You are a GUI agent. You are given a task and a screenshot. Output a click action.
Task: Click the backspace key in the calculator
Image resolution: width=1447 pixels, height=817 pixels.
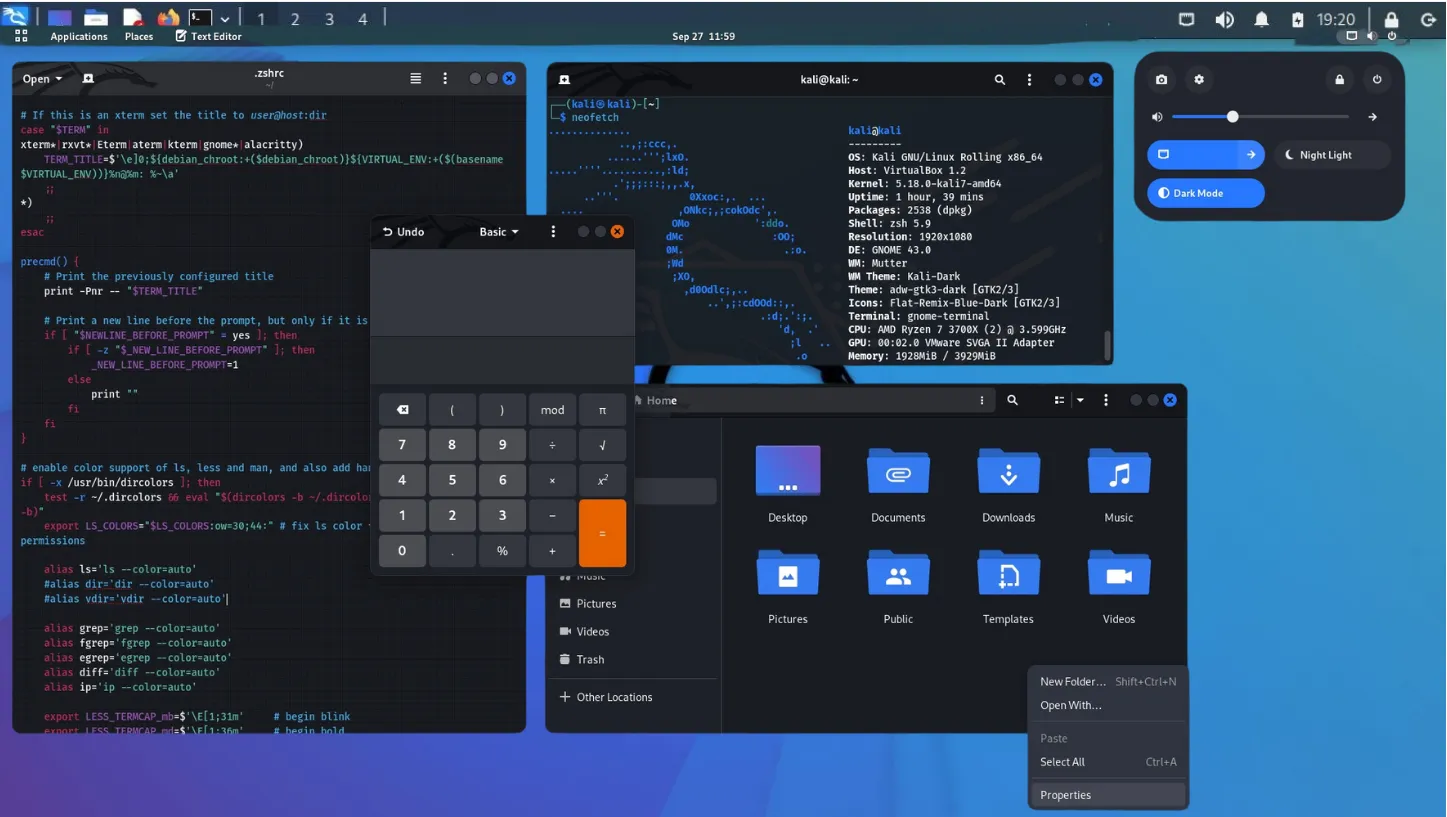[402, 409]
